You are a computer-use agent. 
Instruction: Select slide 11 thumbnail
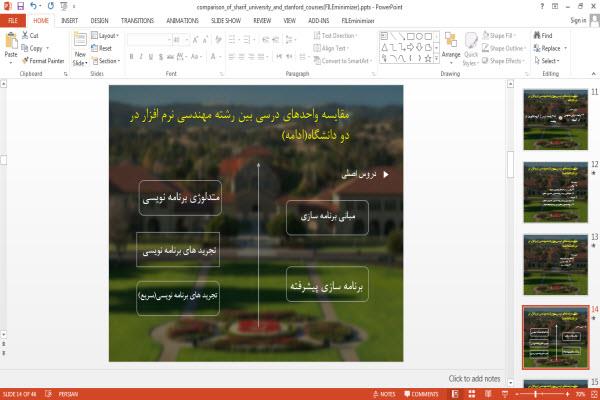[x=556, y=119]
